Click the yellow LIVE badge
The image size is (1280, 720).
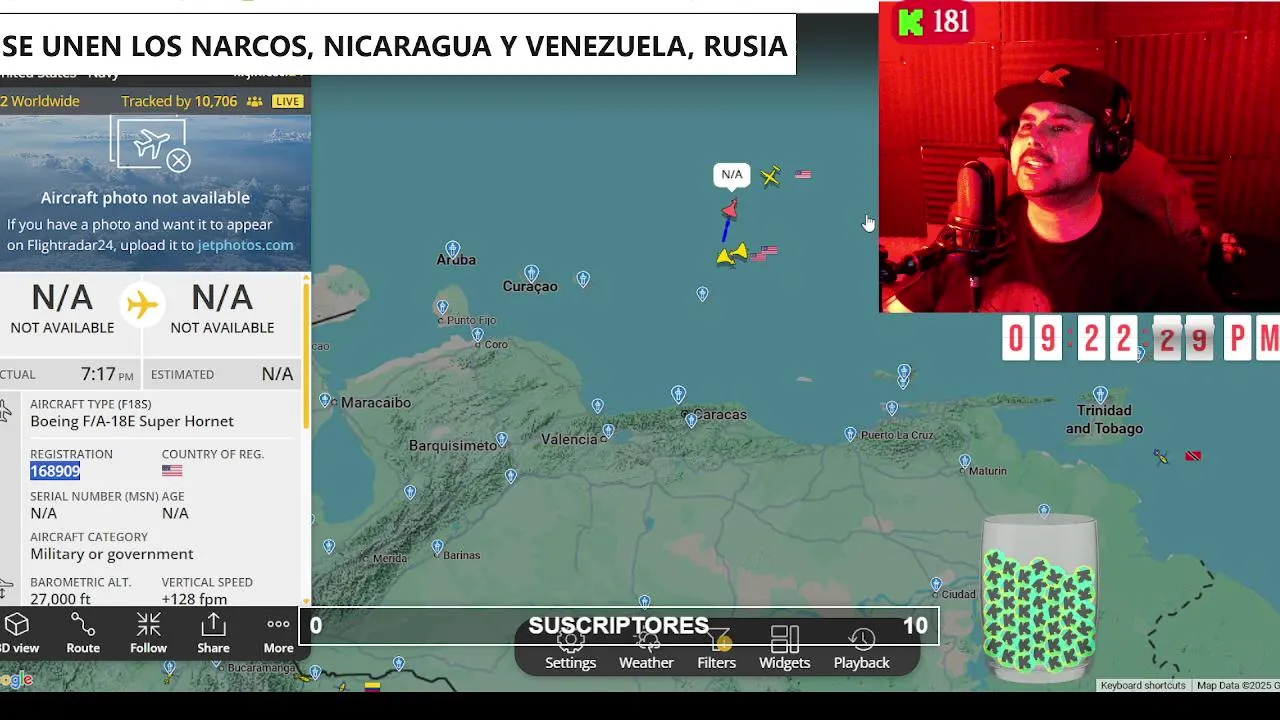(287, 101)
